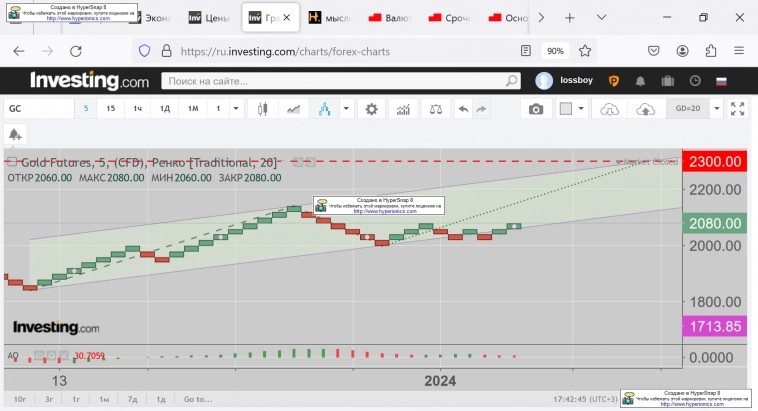Switch to the Экон browser tab
The image size is (758, 411).
pos(154,18)
